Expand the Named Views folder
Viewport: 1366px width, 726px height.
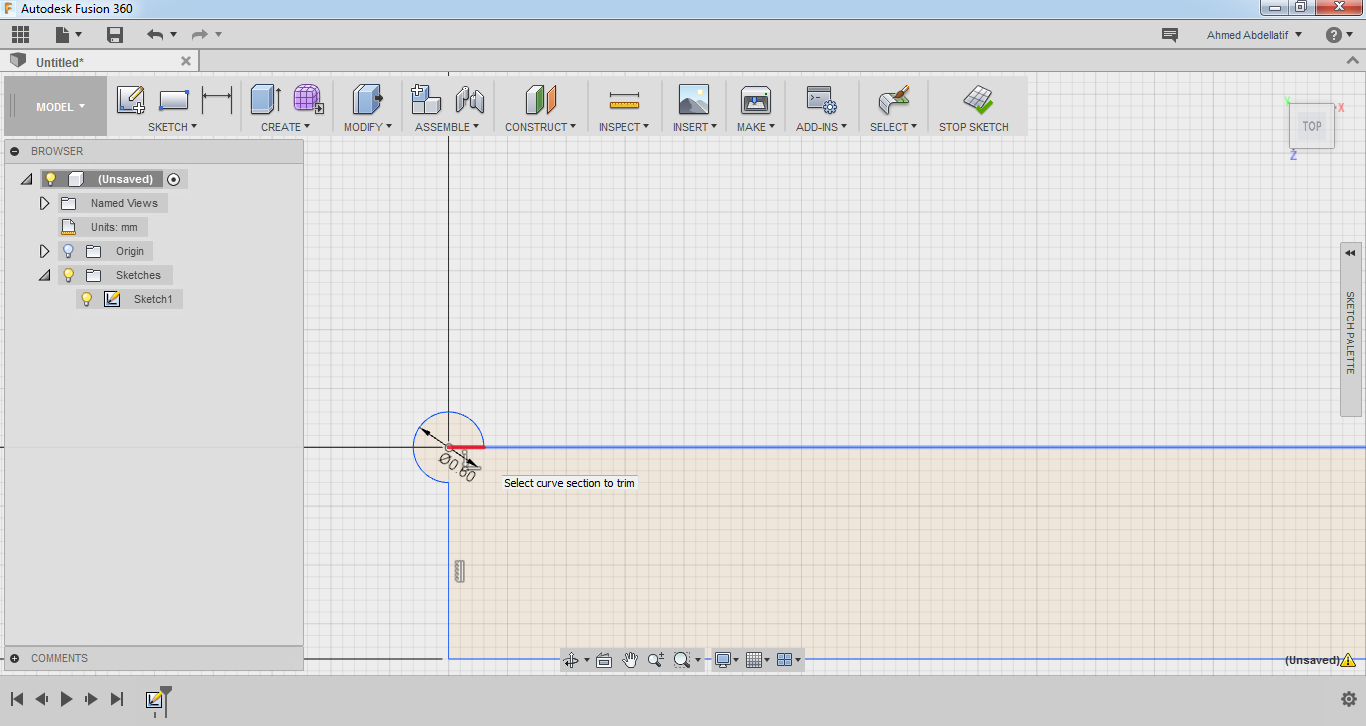tap(44, 203)
